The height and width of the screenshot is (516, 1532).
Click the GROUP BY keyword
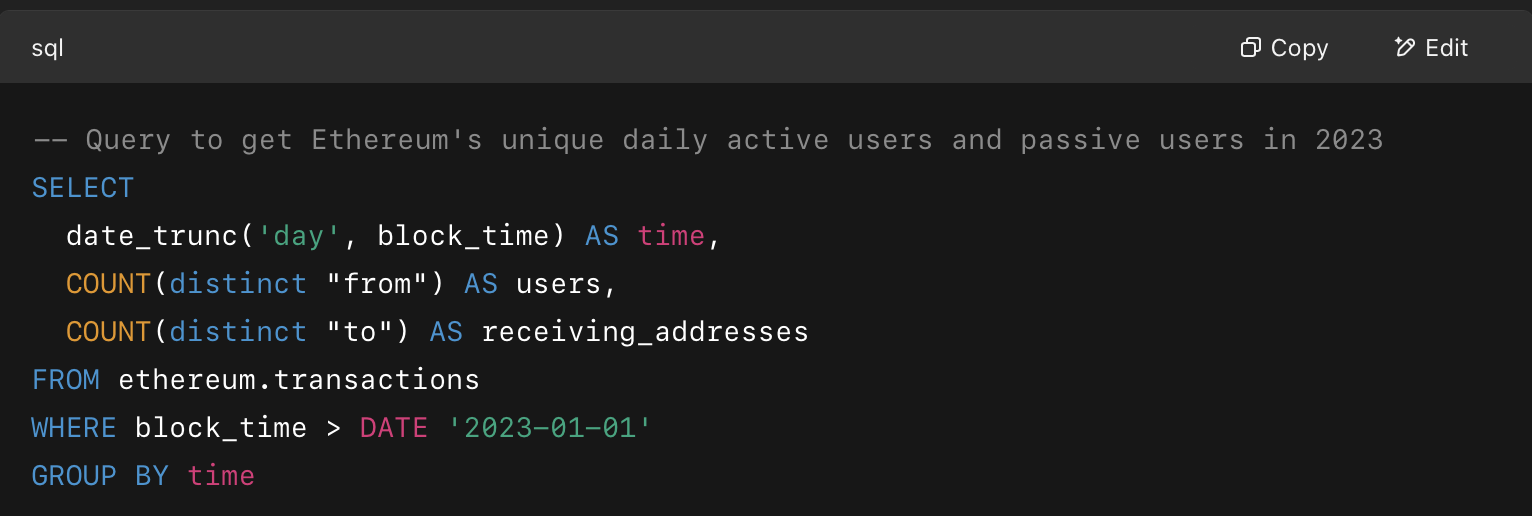(100, 476)
